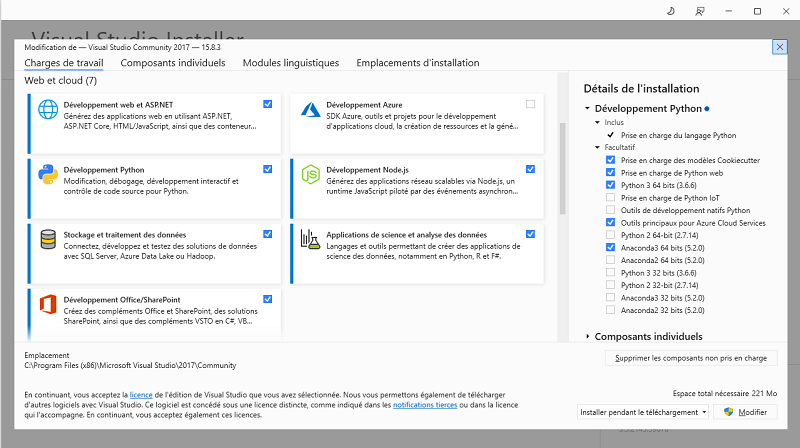Open the install-while-downloading dropdown
Image resolution: width=800 pixels, height=448 pixels.
tap(644, 412)
